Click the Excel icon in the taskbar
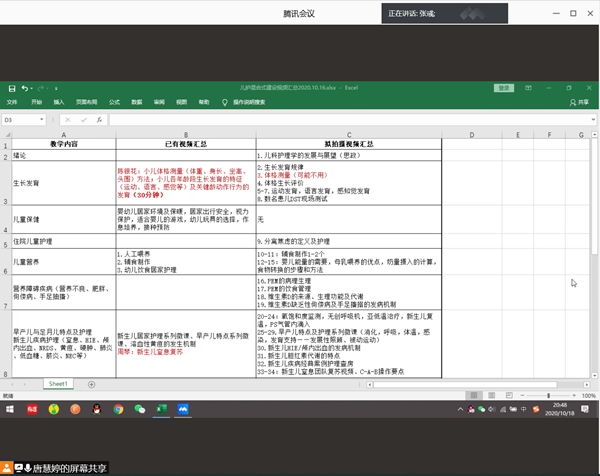 [162, 408]
